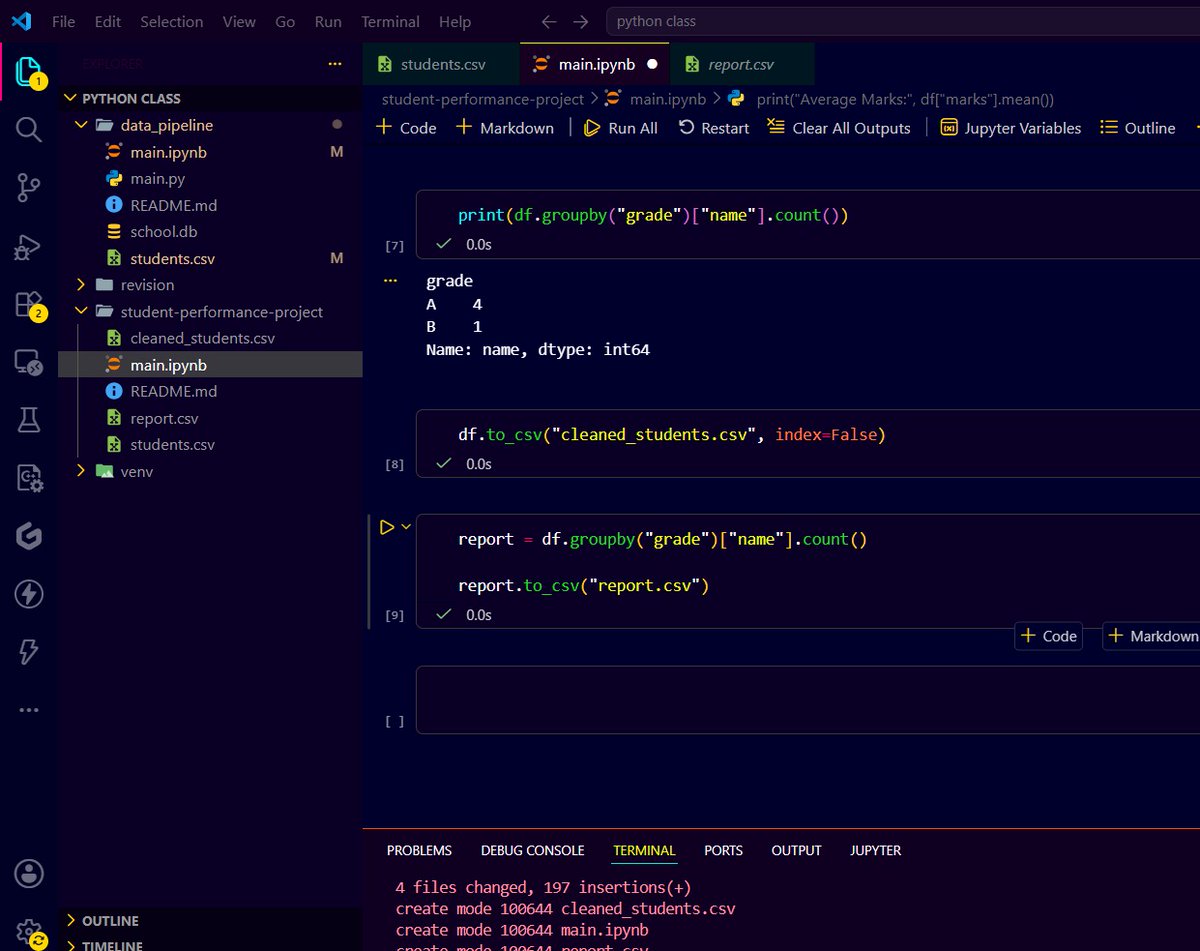Open the DEBUG CONSOLE panel tab
Image resolution: width=1200 pixels, height=951 pixels.
532,850
